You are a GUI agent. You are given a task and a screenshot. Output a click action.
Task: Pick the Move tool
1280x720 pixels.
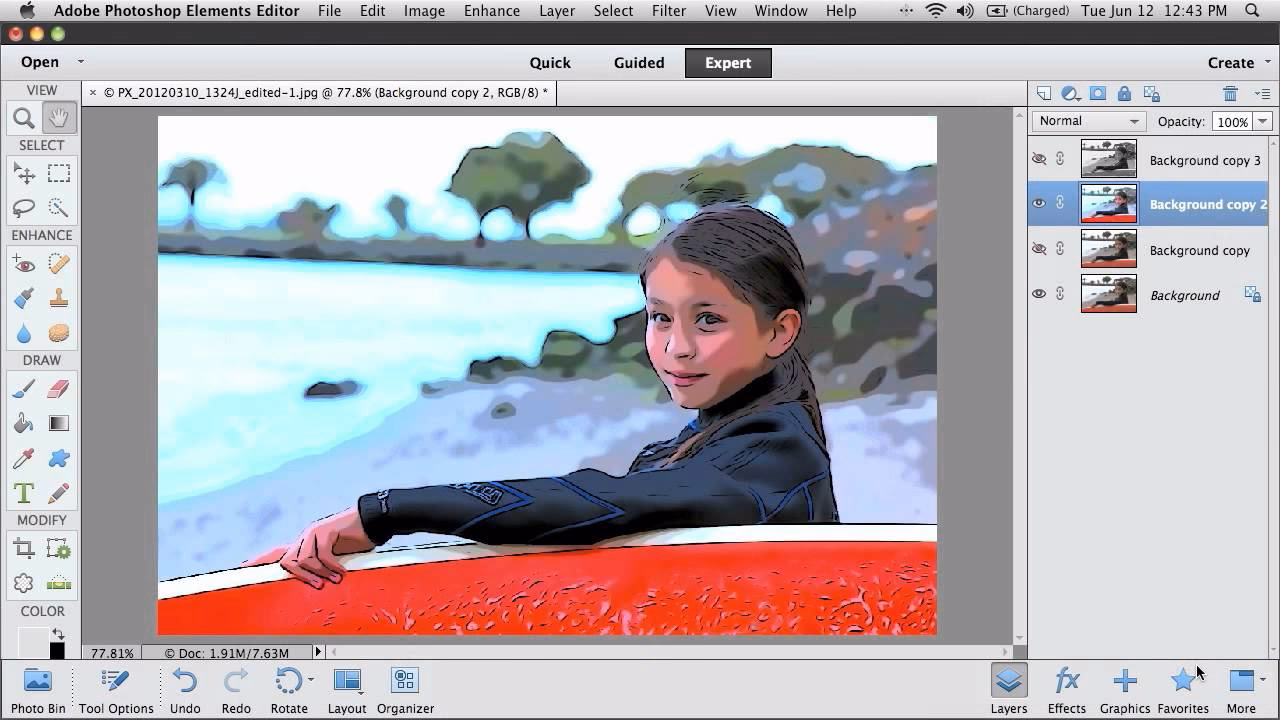23,173
